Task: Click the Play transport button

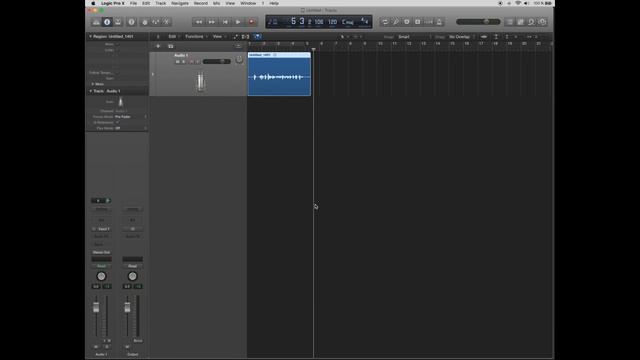Action: click(x=238, y=22)
